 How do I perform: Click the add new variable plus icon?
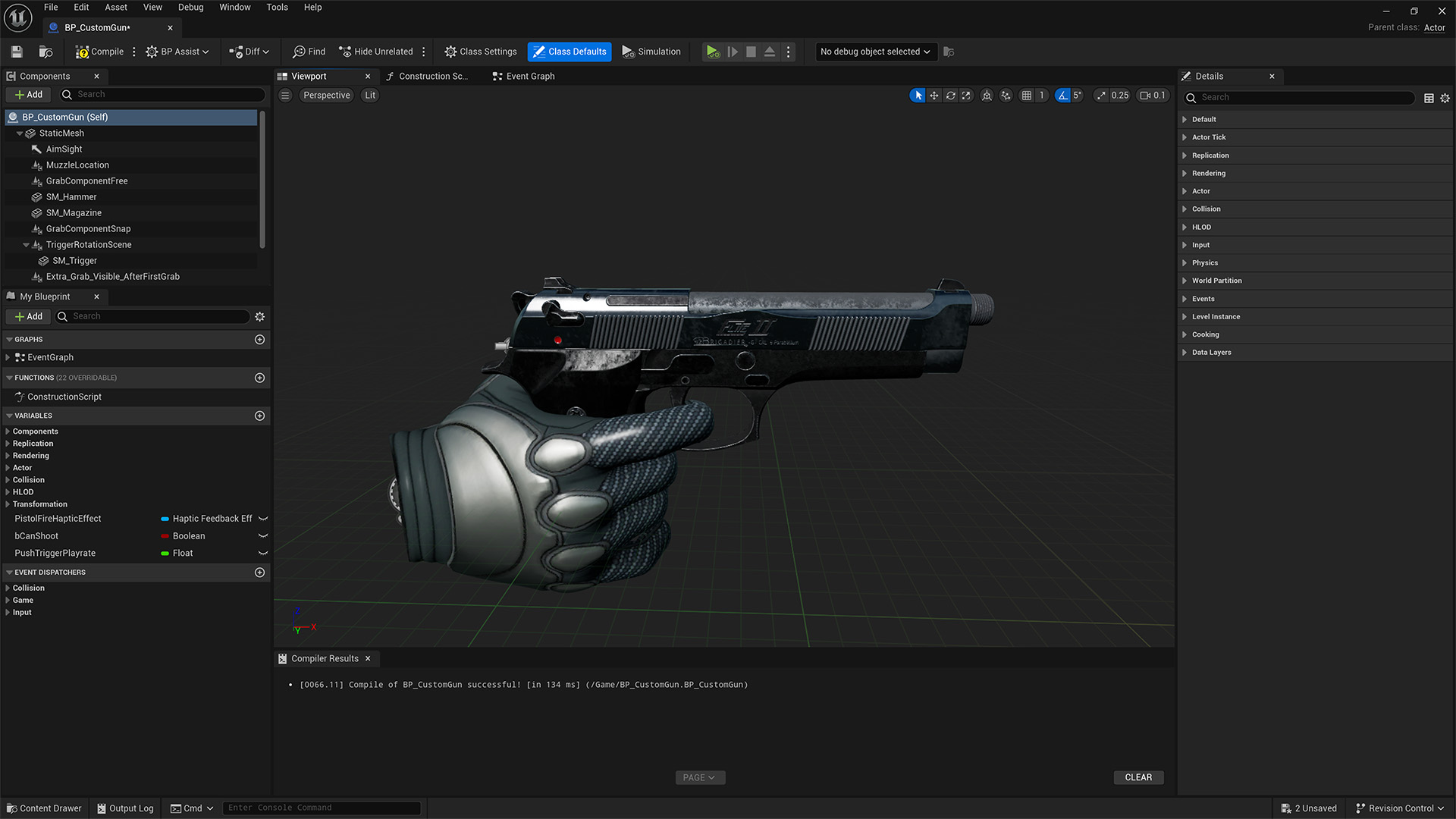(259, 416)
